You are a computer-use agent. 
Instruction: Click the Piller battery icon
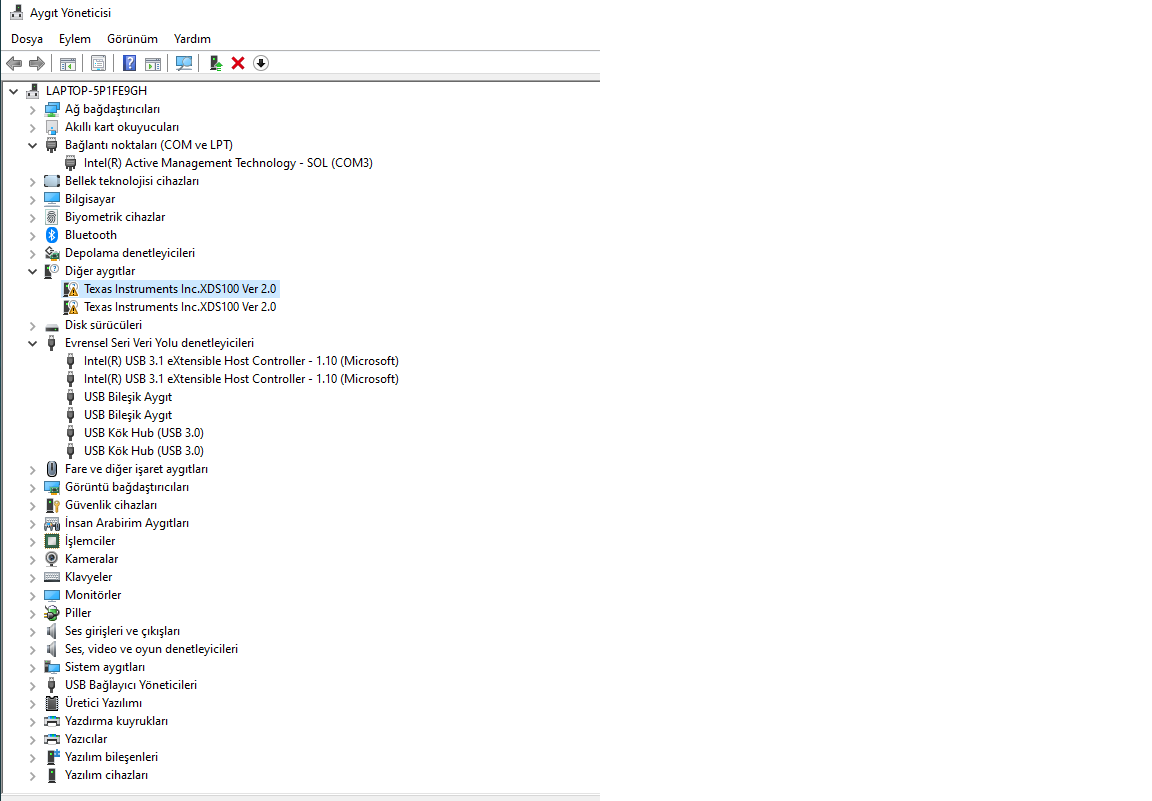click(51, 613)
